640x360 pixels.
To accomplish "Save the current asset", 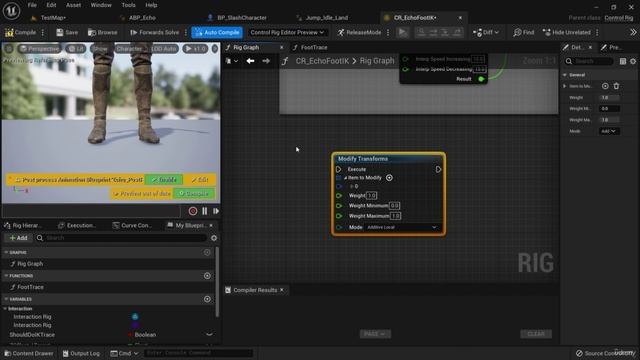I will pos(67,32).
